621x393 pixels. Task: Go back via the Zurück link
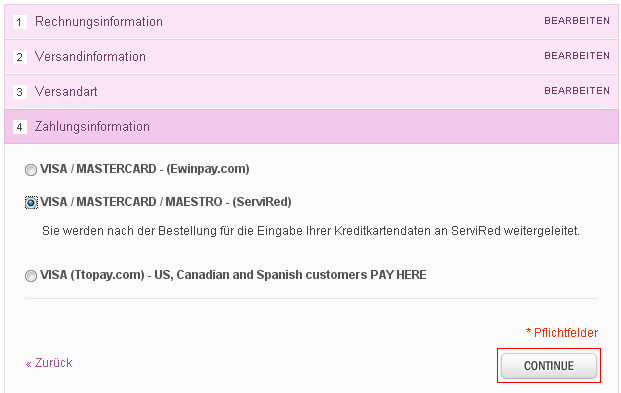click(49, 363)
